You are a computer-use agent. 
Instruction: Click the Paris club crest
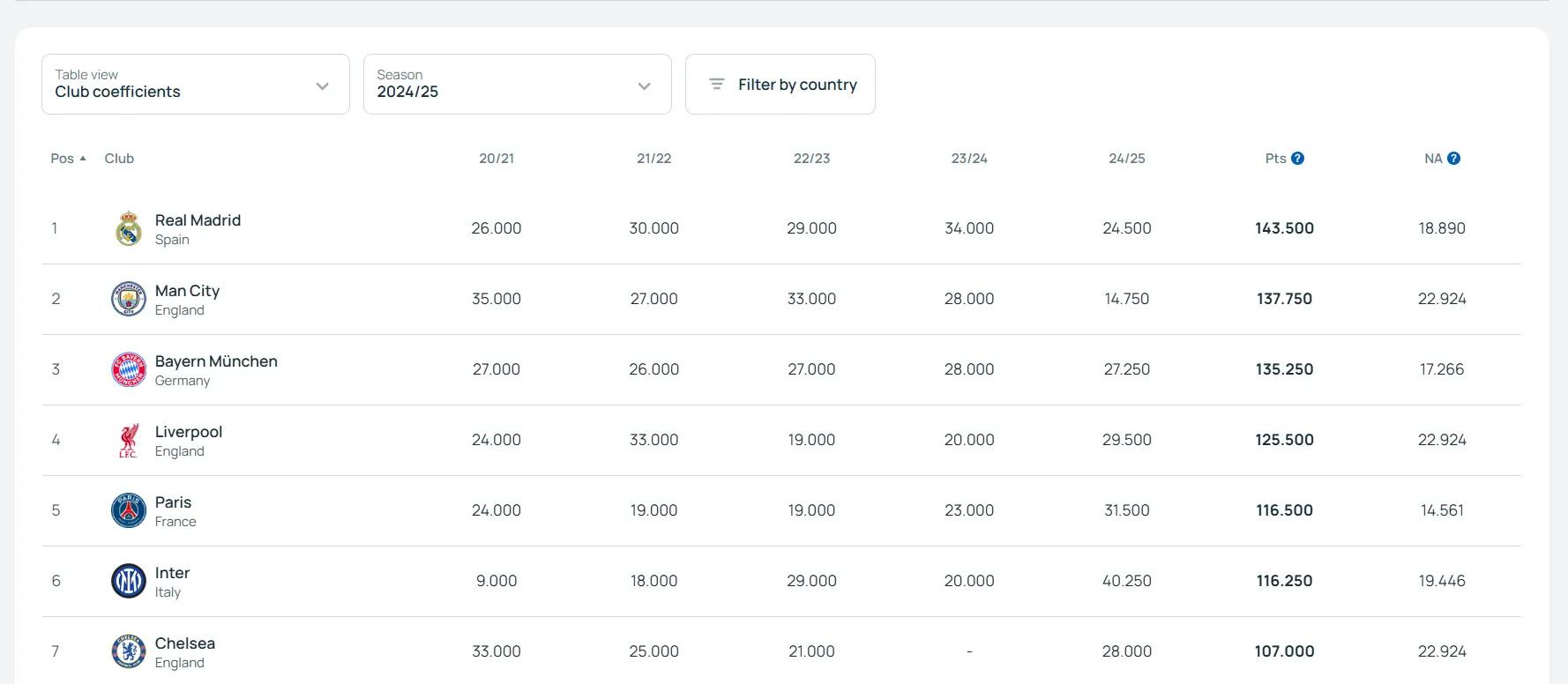click(129, 510)
